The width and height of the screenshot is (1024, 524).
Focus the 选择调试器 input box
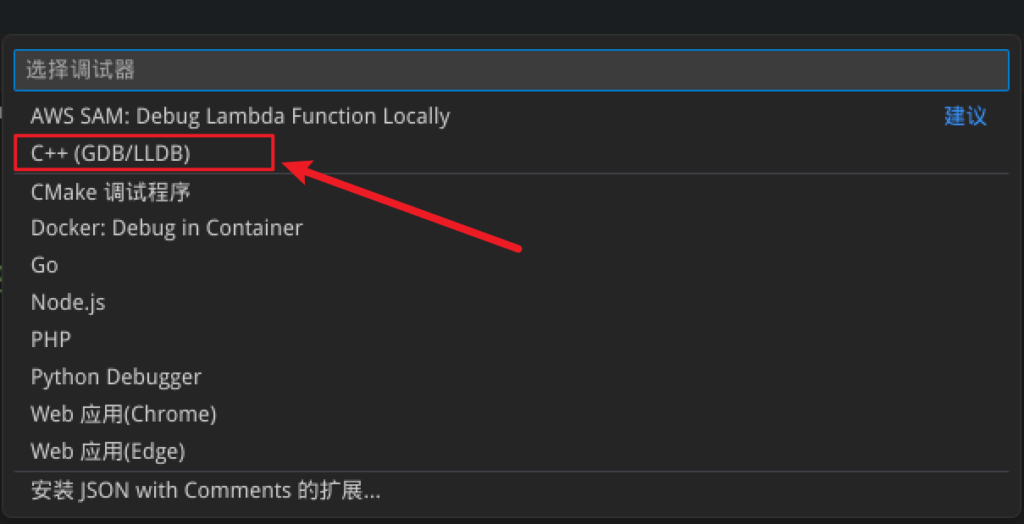tap(511, 70)
